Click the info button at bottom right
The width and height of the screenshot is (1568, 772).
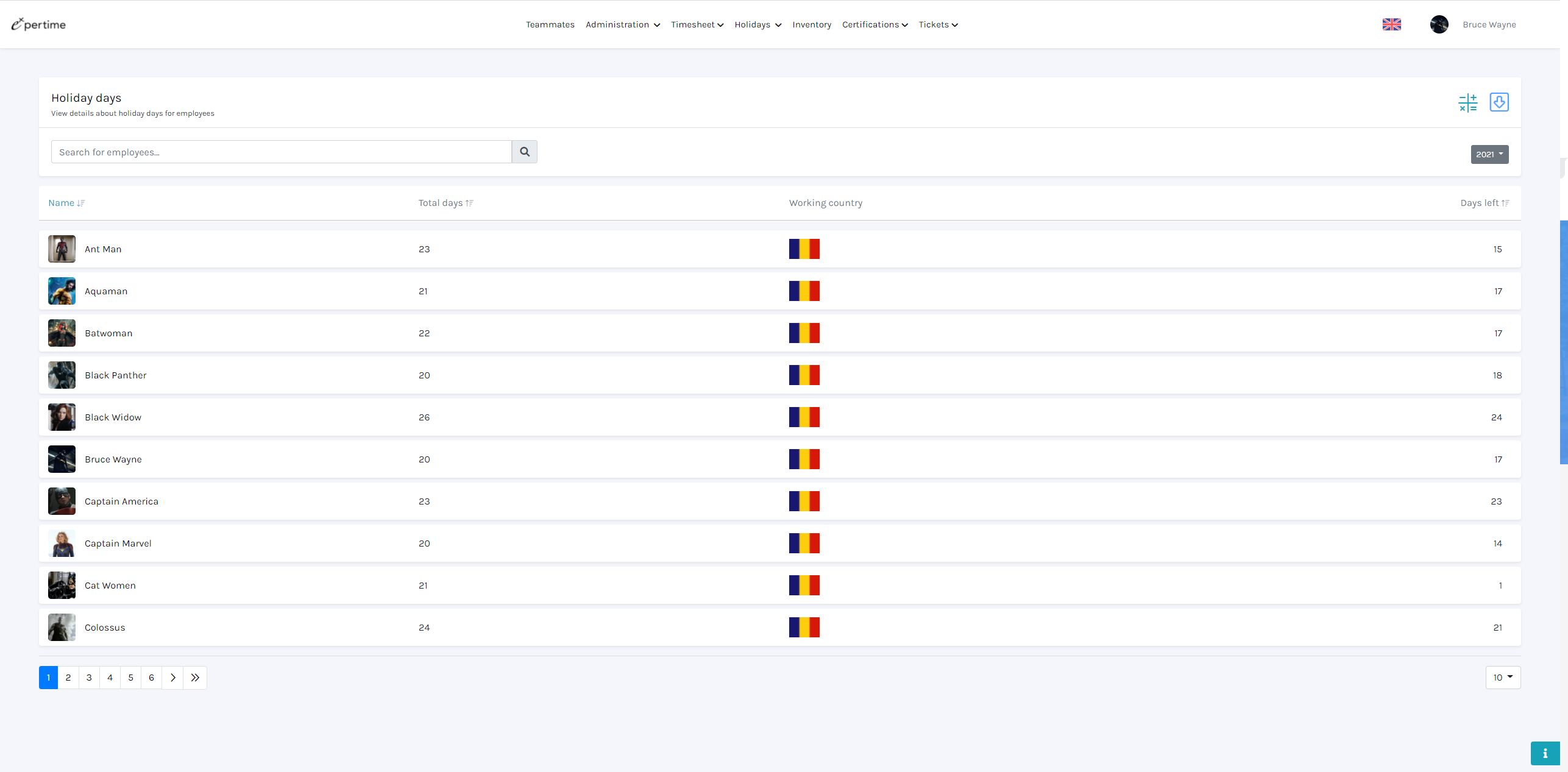point(1545,753)
